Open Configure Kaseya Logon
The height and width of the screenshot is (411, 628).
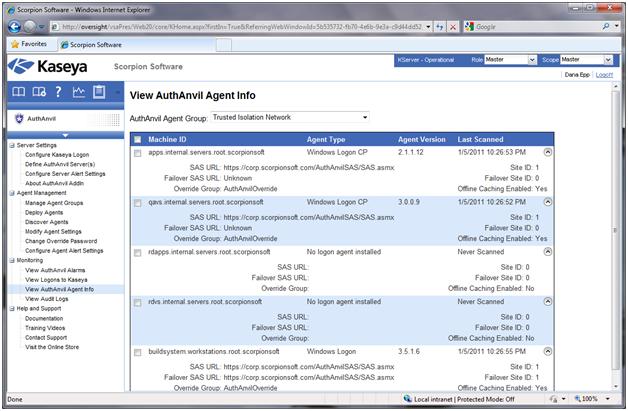click(x=57, y=155)
